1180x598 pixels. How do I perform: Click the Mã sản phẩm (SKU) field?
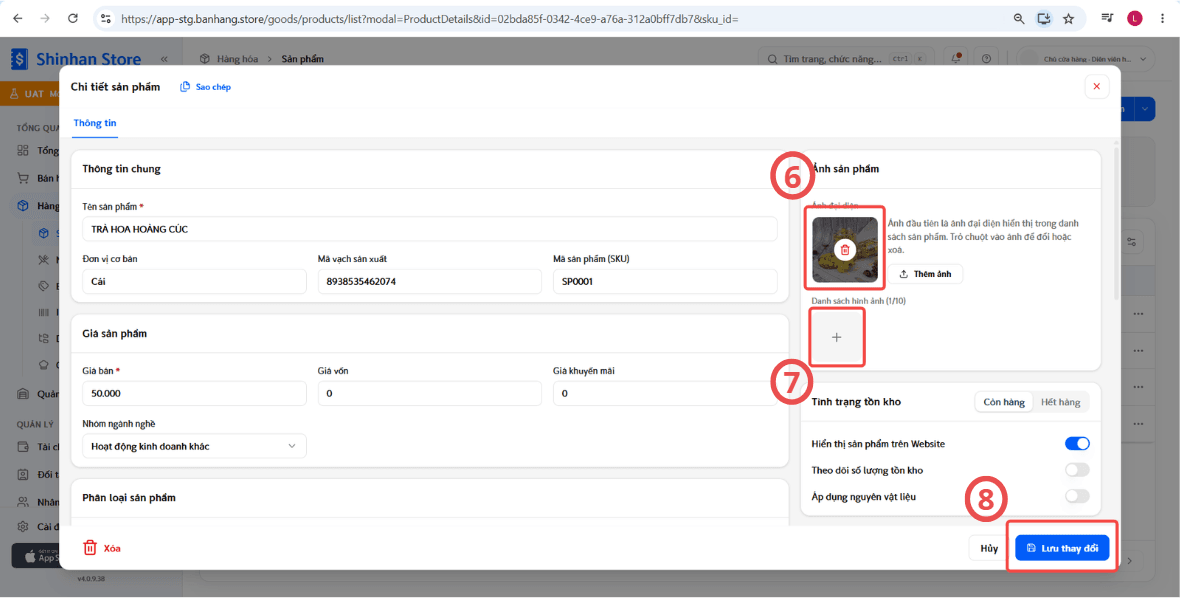(665, 281)
